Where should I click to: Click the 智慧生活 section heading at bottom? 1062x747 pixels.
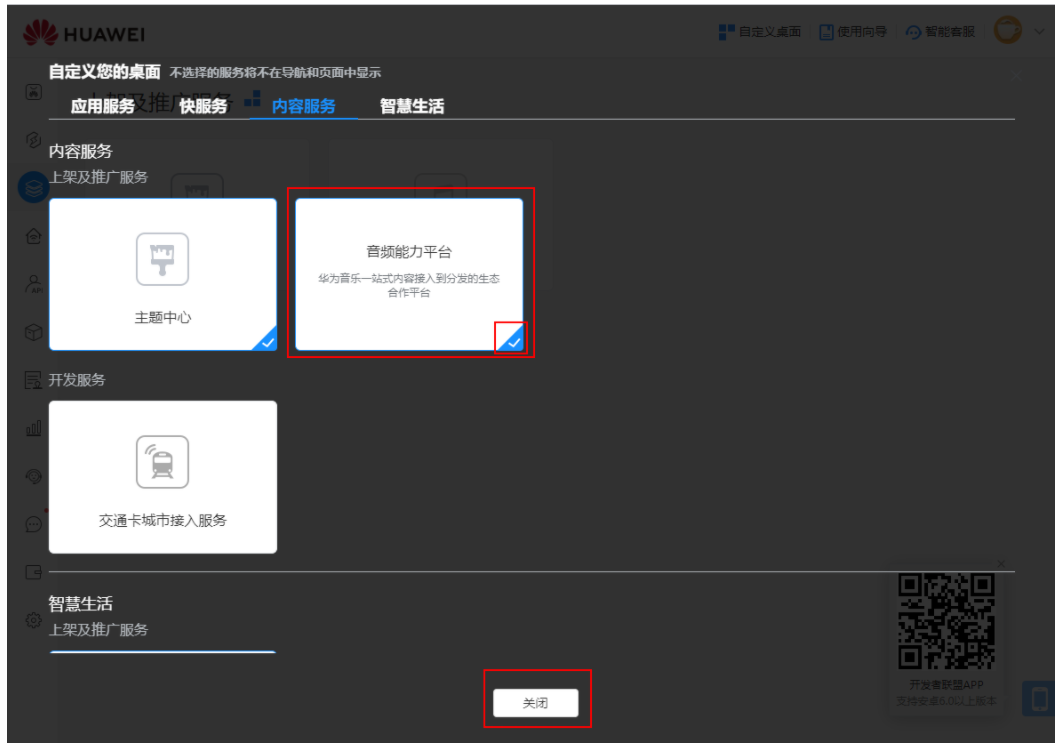point(80,603)
